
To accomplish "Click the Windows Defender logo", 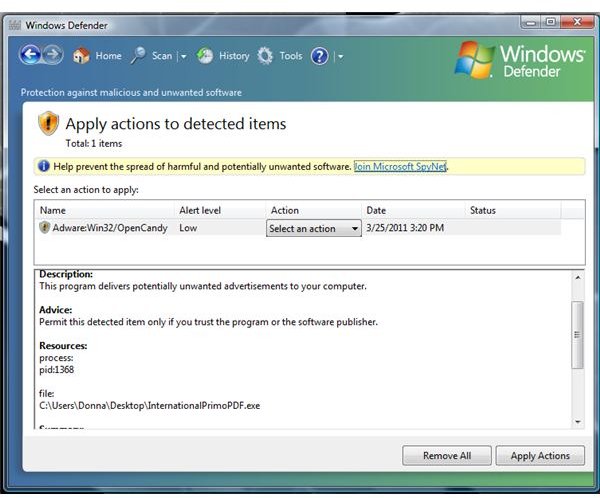I will point(519,60).
